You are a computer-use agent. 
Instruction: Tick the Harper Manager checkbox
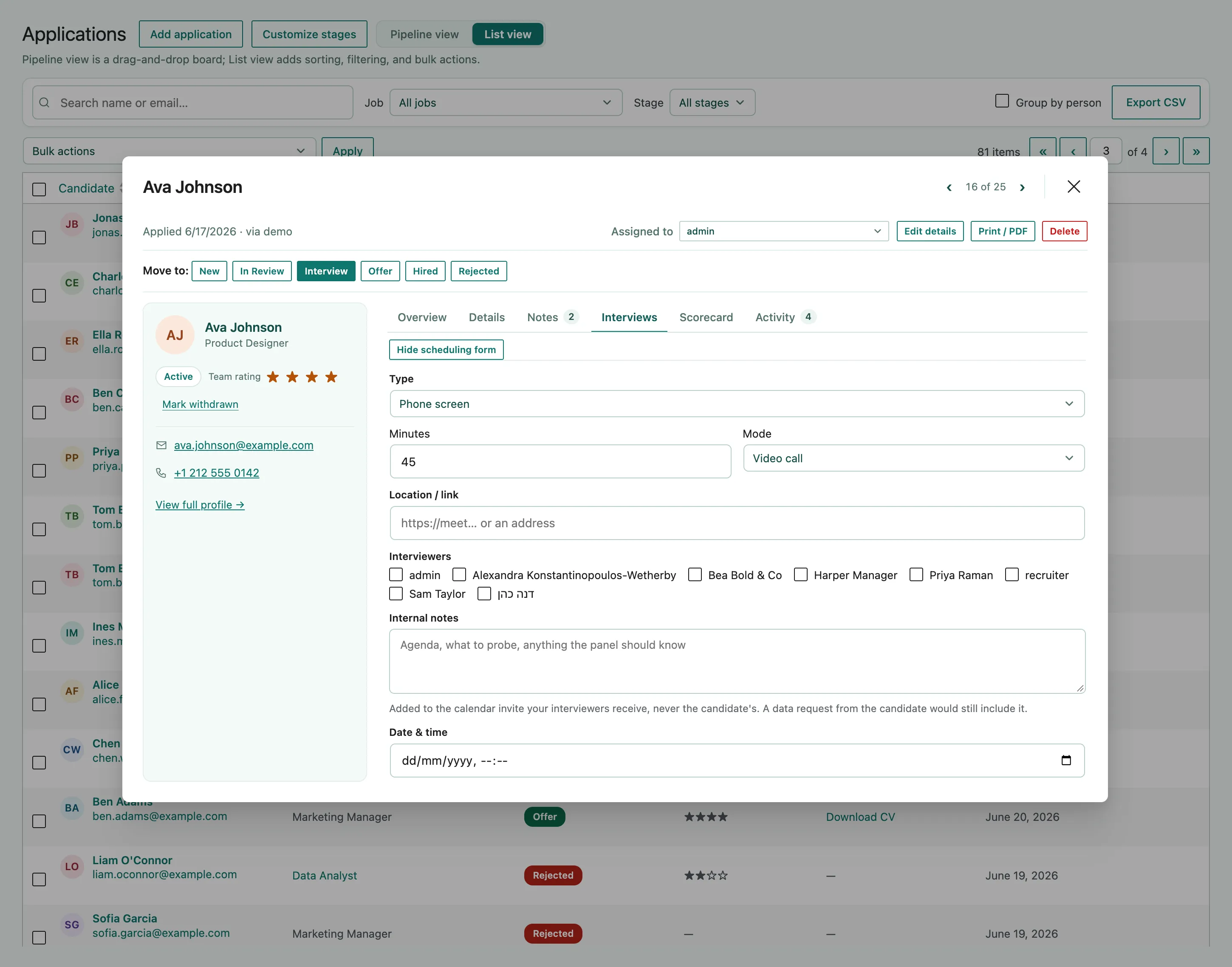pos(800,575)
